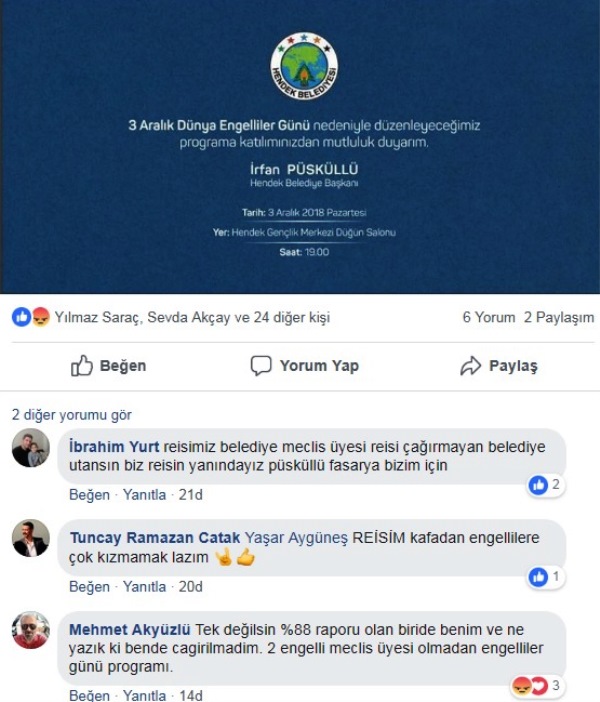Click the blue like reaction icon beside Yılmaz Saraç
The width and height of the screenshot is (600, 702).
(x=21, y=317)
